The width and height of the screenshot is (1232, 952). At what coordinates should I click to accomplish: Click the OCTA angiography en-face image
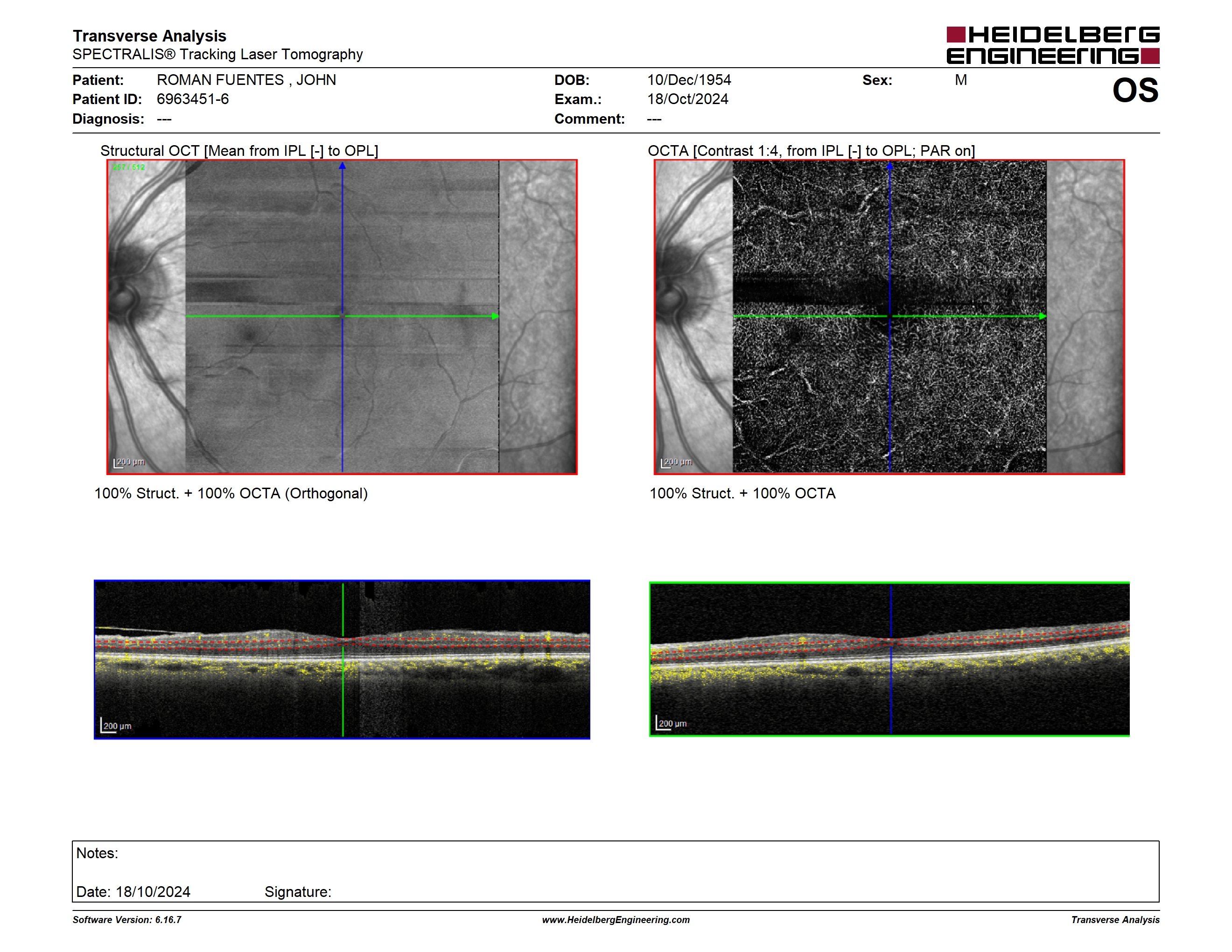click(x=889, y=317)
